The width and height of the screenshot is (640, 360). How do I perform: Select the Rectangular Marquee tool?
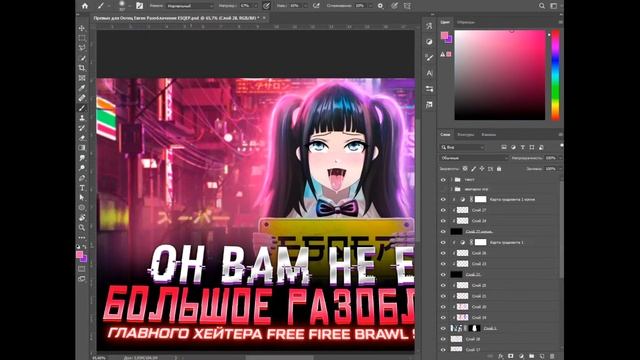82,38
